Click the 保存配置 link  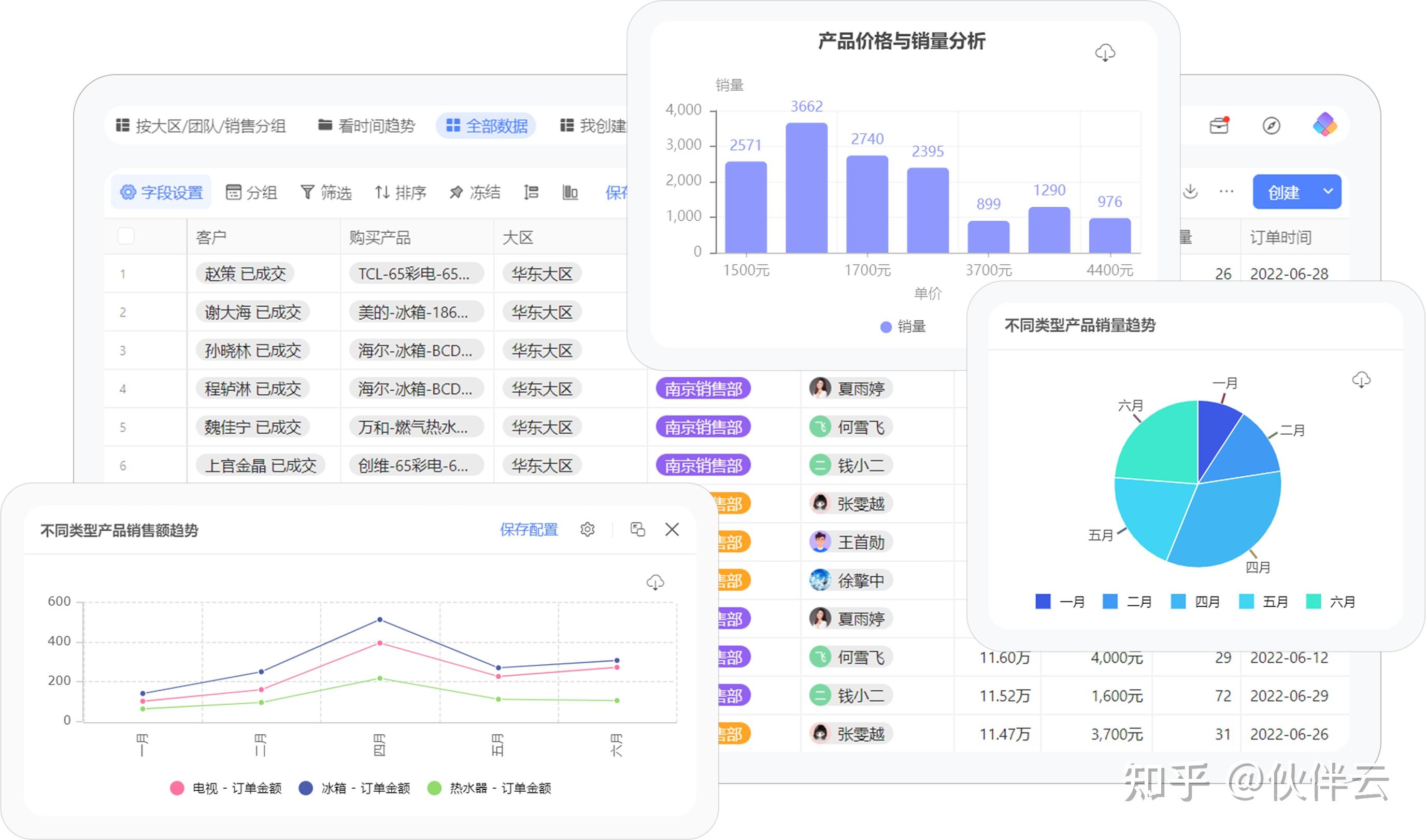click(529, 529)
